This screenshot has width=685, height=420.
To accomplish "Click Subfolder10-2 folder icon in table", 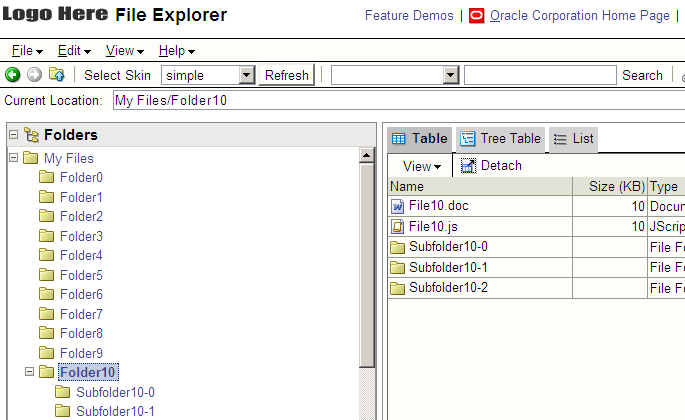I will (x=398, y=288).
